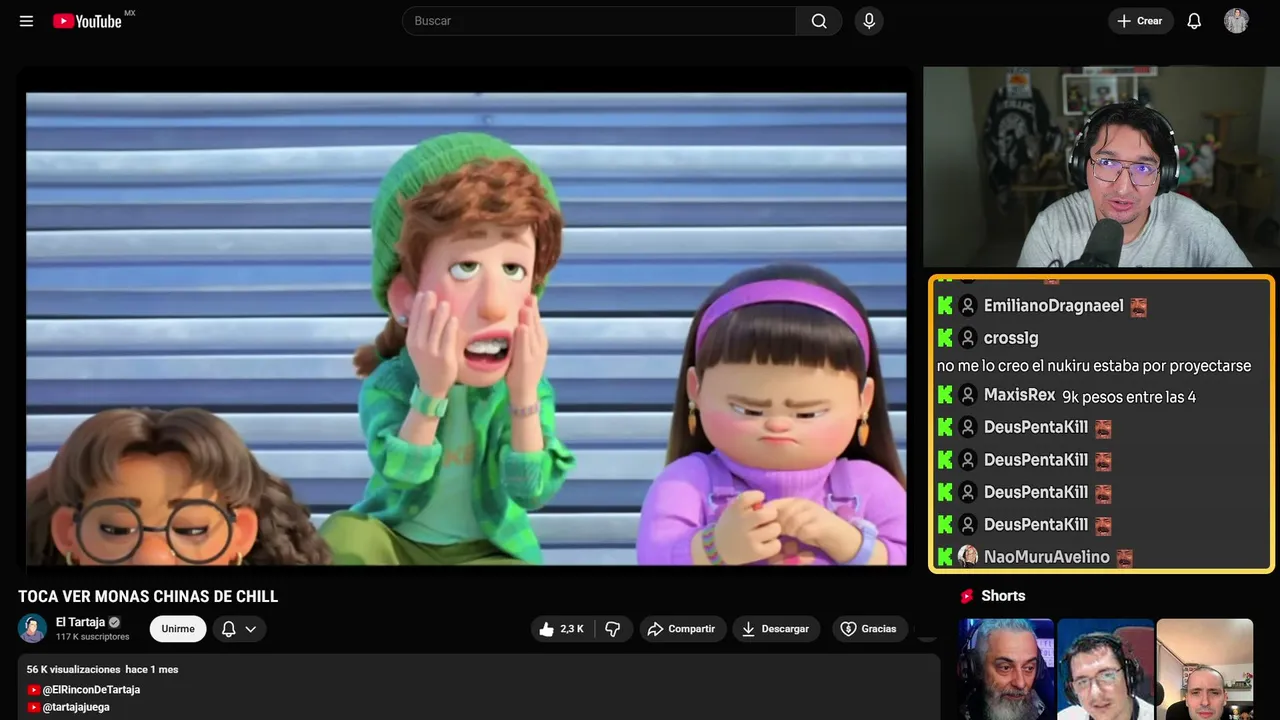
Task: Click the emote next to NaoMuruAvelino
Action: 1124,557
